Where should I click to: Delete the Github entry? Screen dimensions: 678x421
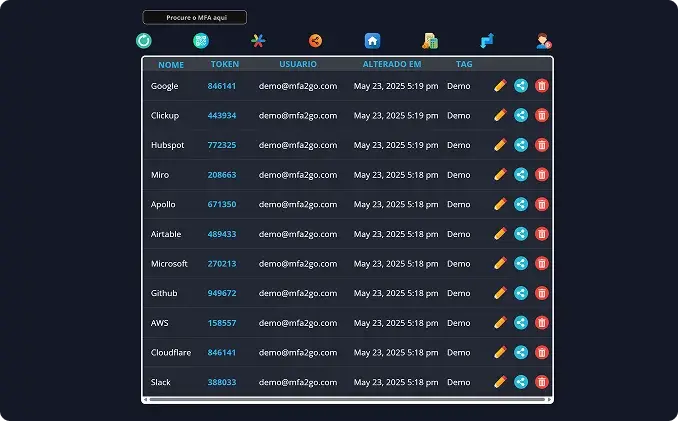click(541, 293)
